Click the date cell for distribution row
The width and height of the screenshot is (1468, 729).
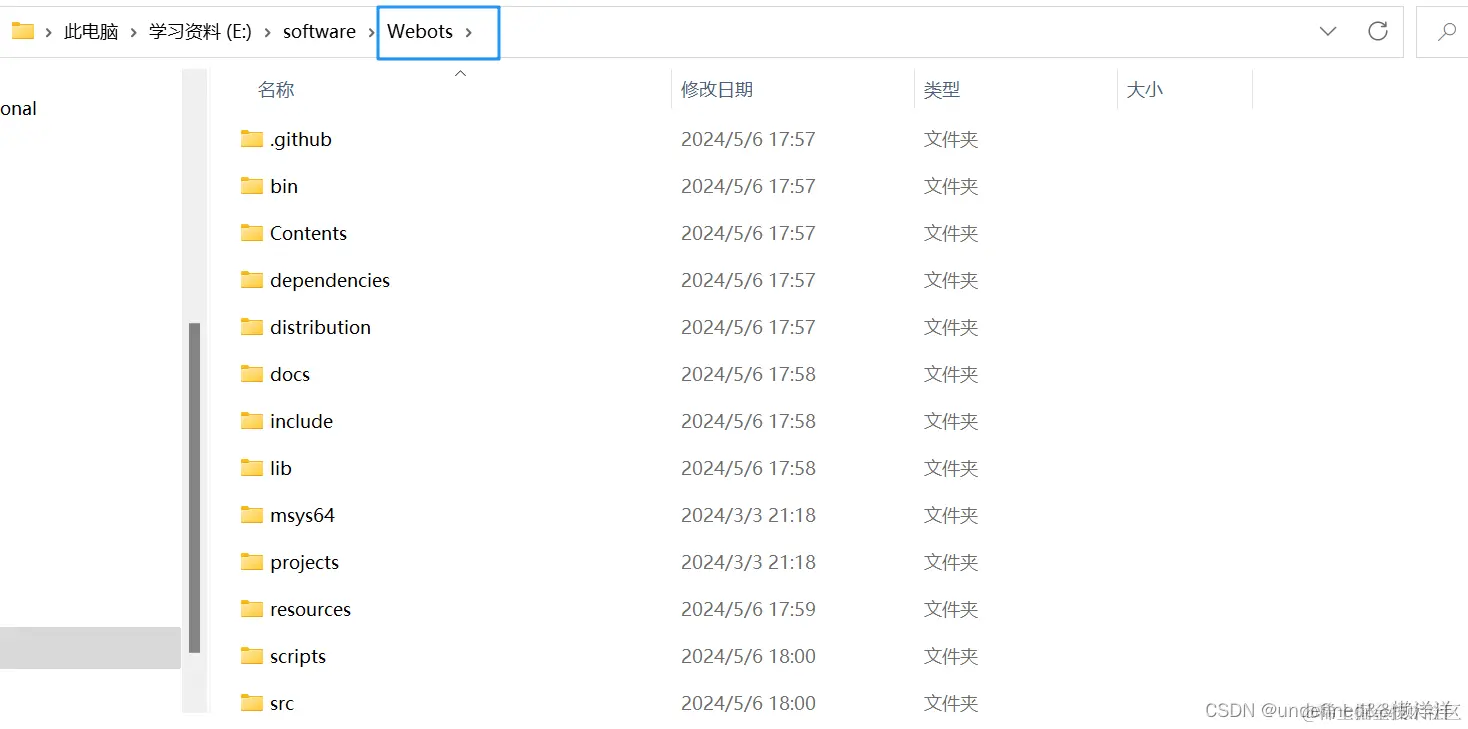748,327
